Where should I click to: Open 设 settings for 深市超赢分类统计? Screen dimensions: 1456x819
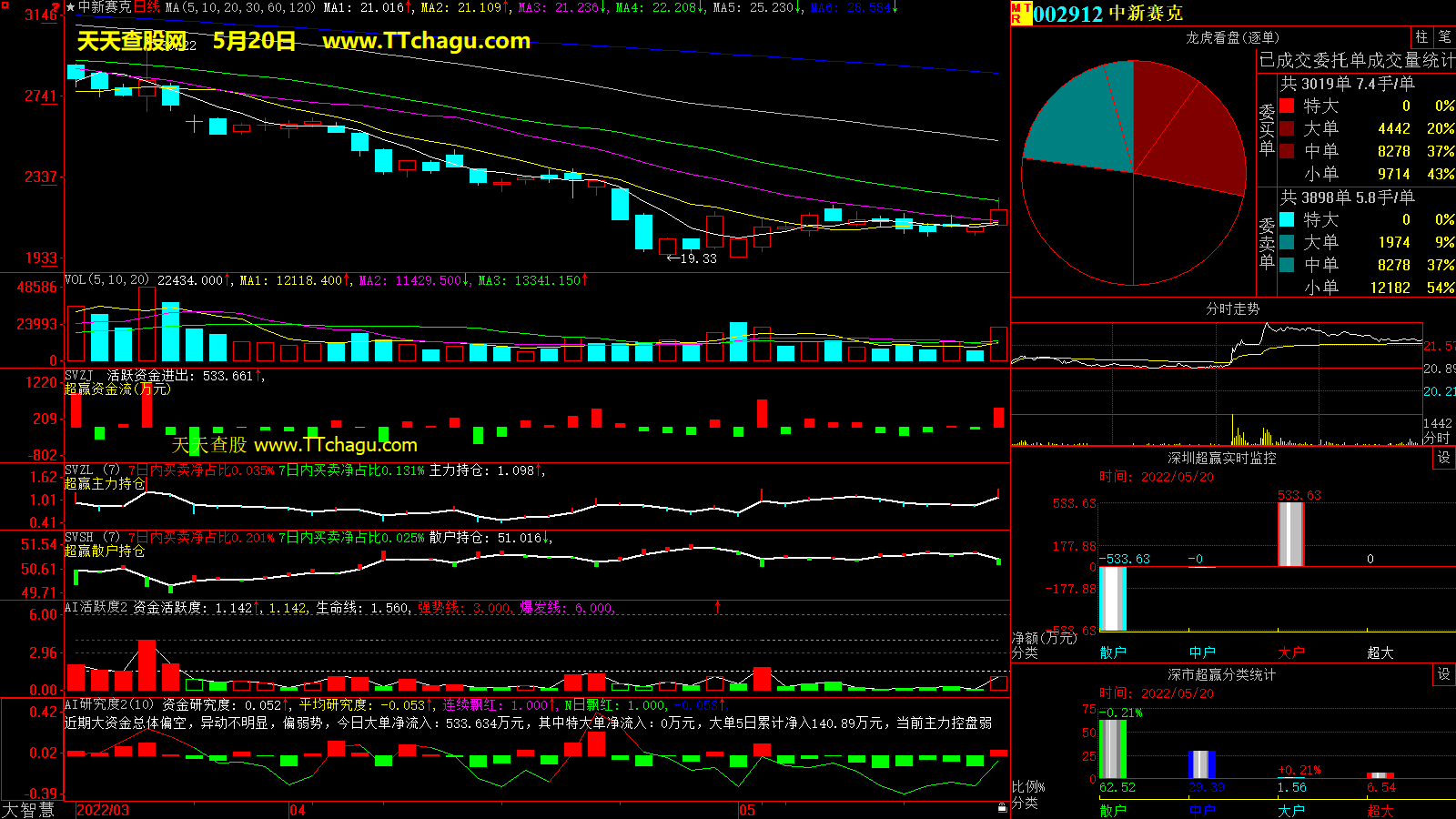(x=1444, y=674)
